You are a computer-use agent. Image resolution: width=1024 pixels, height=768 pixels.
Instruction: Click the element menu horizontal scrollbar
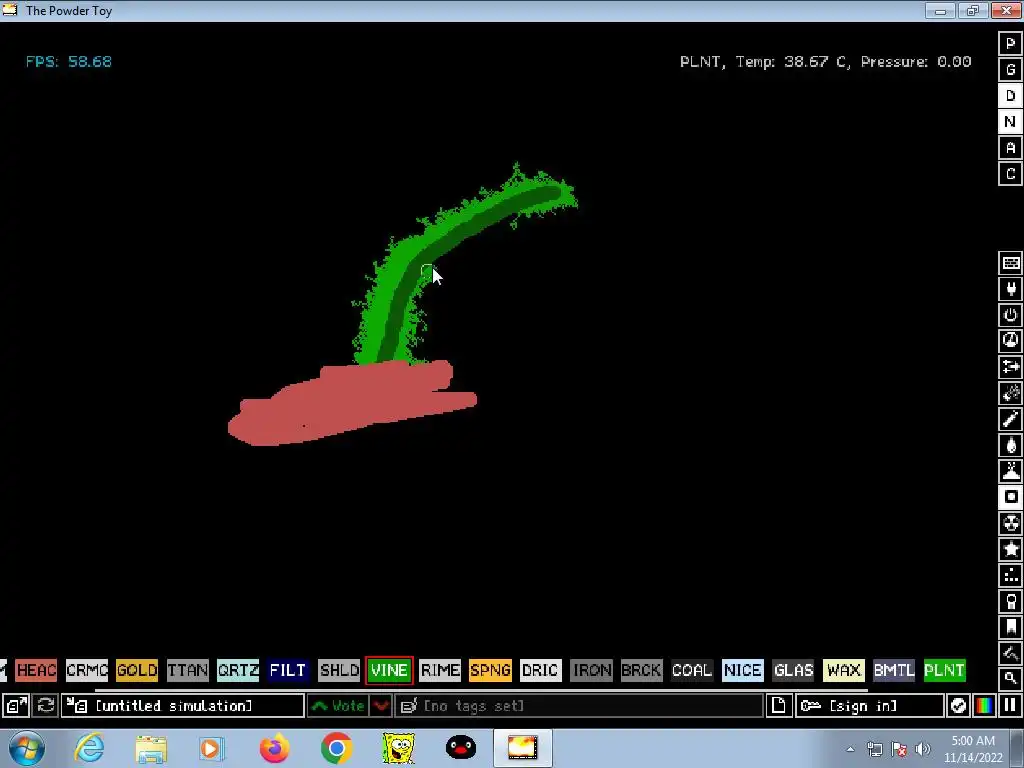[x=481, y=690]
